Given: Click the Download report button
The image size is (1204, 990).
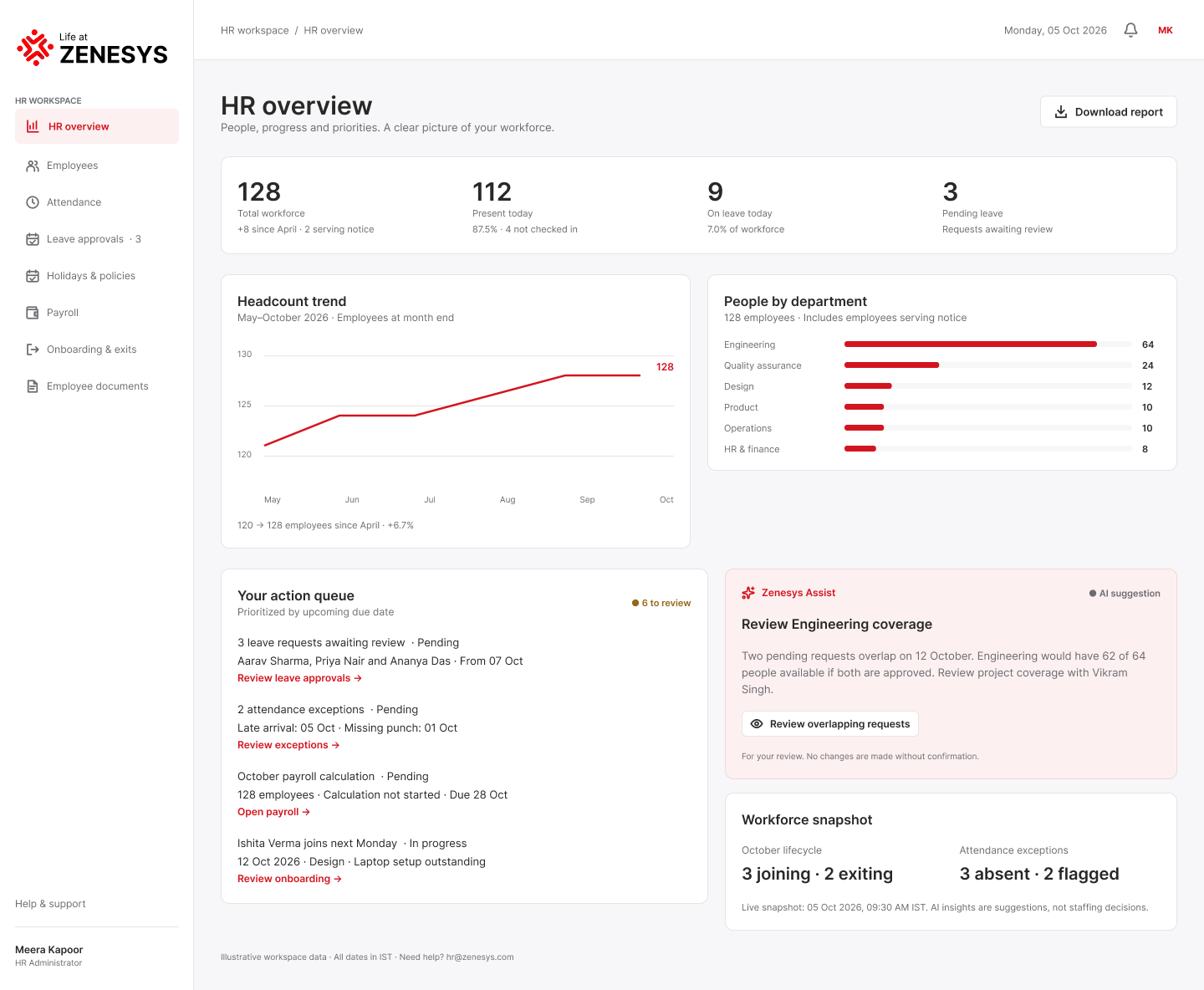Looking at the screenshot, I should tap(1109, 112).
